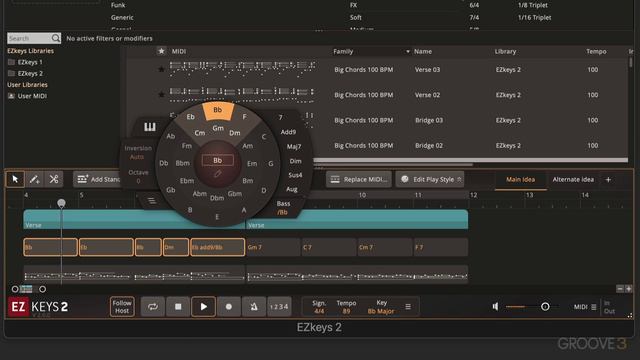640x360 pixels.
Task: Toggle loop playback button
Action: [153, 307]
